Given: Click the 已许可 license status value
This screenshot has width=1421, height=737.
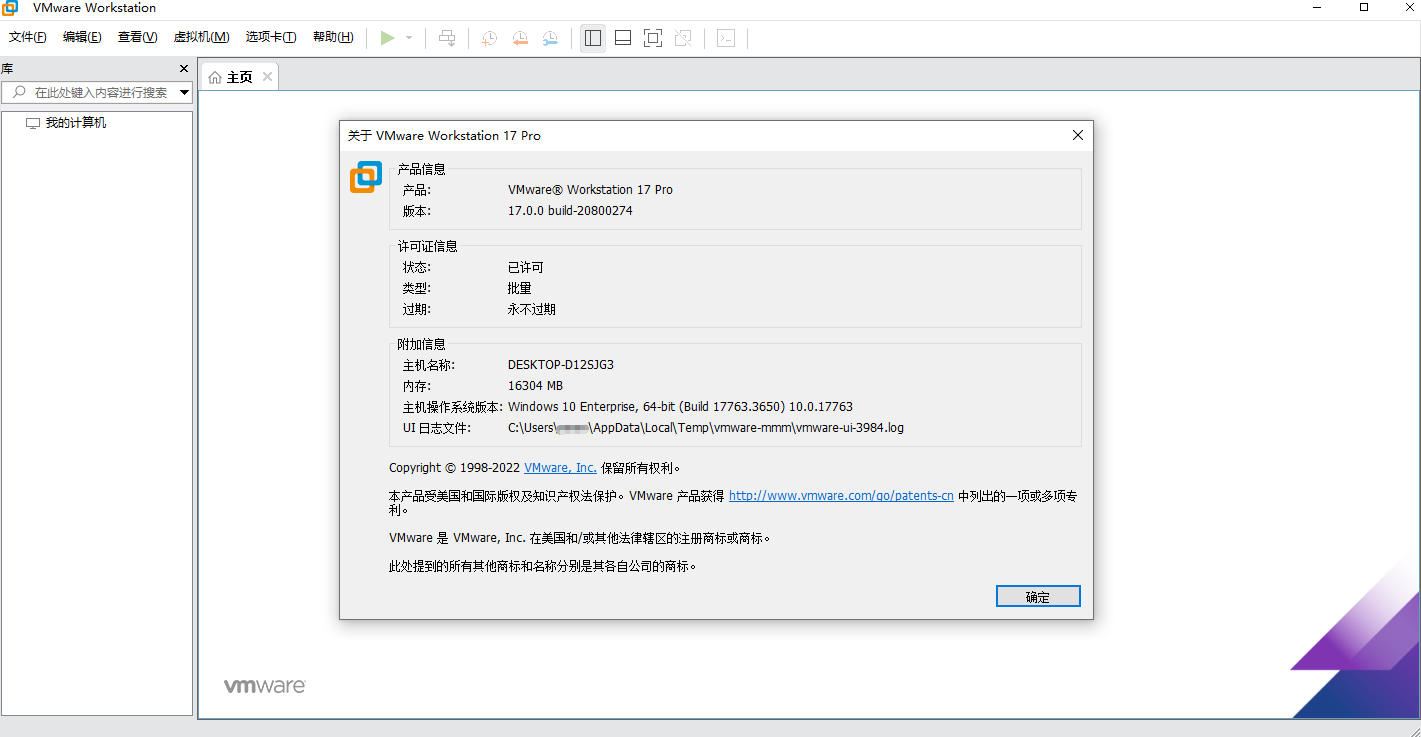Looking at the screenshot, I should pyautogui.click(x=526, y=268).
